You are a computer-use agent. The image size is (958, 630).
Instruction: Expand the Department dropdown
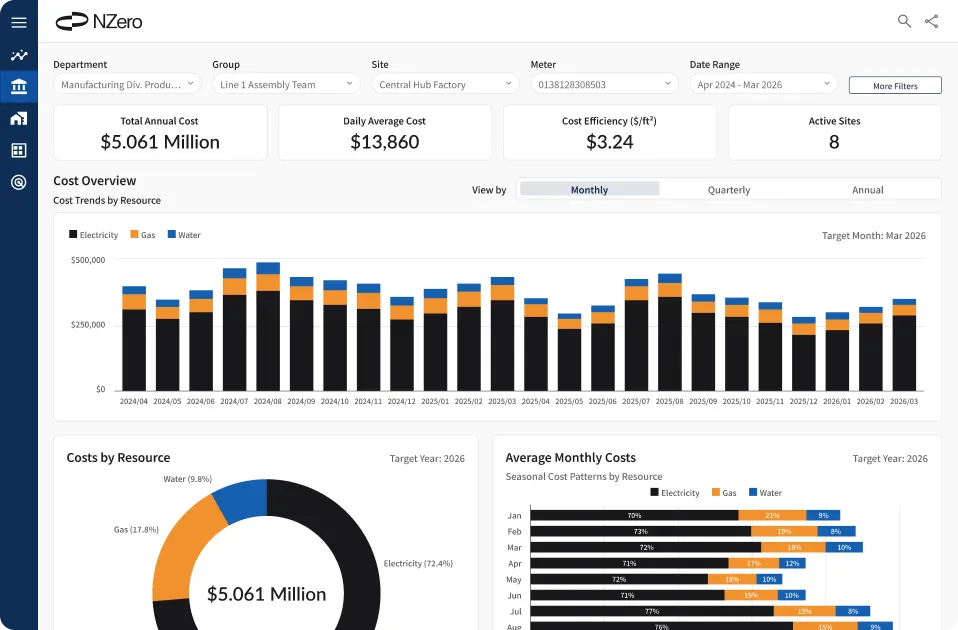[x=127, y=85]
